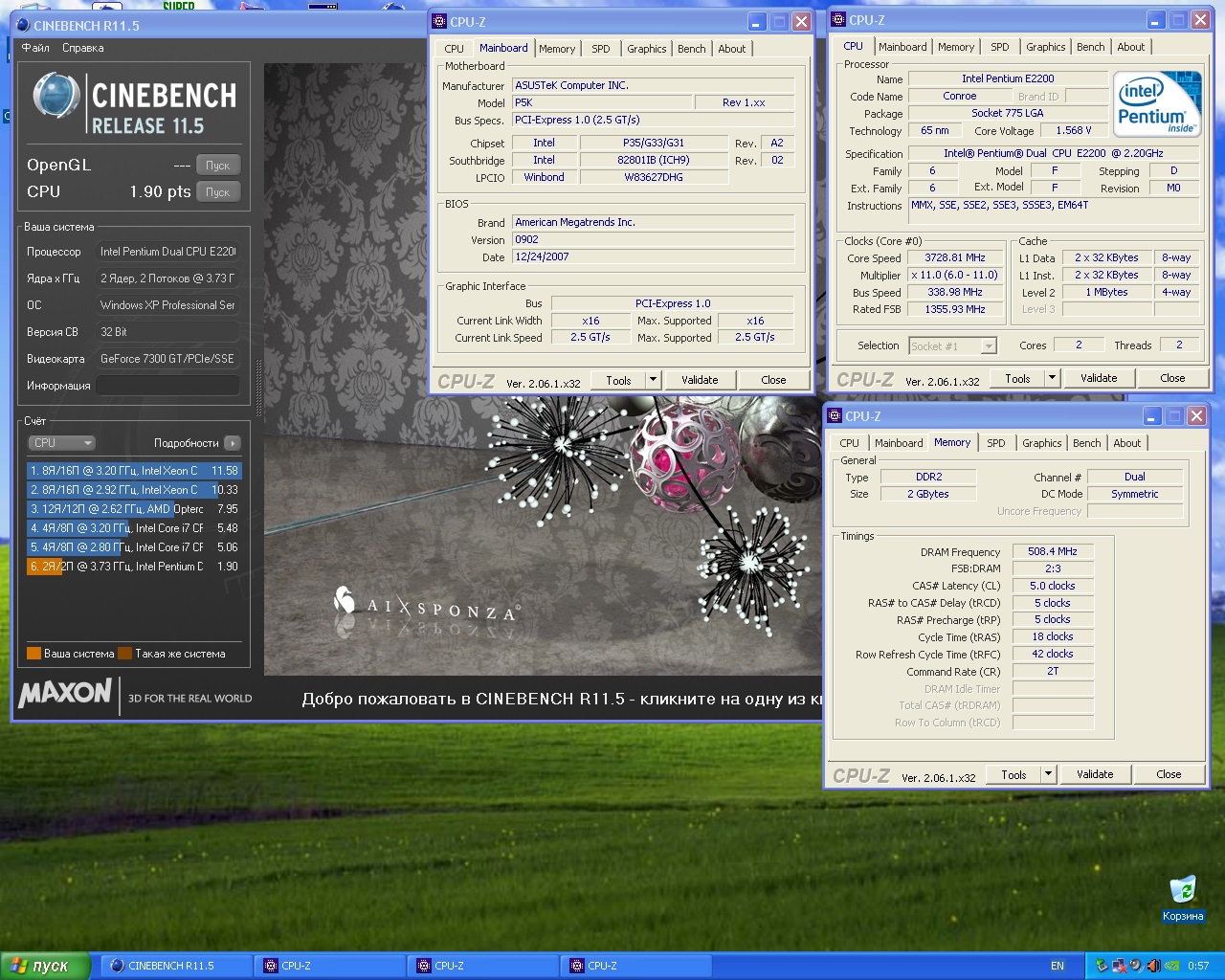Click the Core Voltage value 1.568 V
The image size is (1225, 980).
tap(1074, 130)
